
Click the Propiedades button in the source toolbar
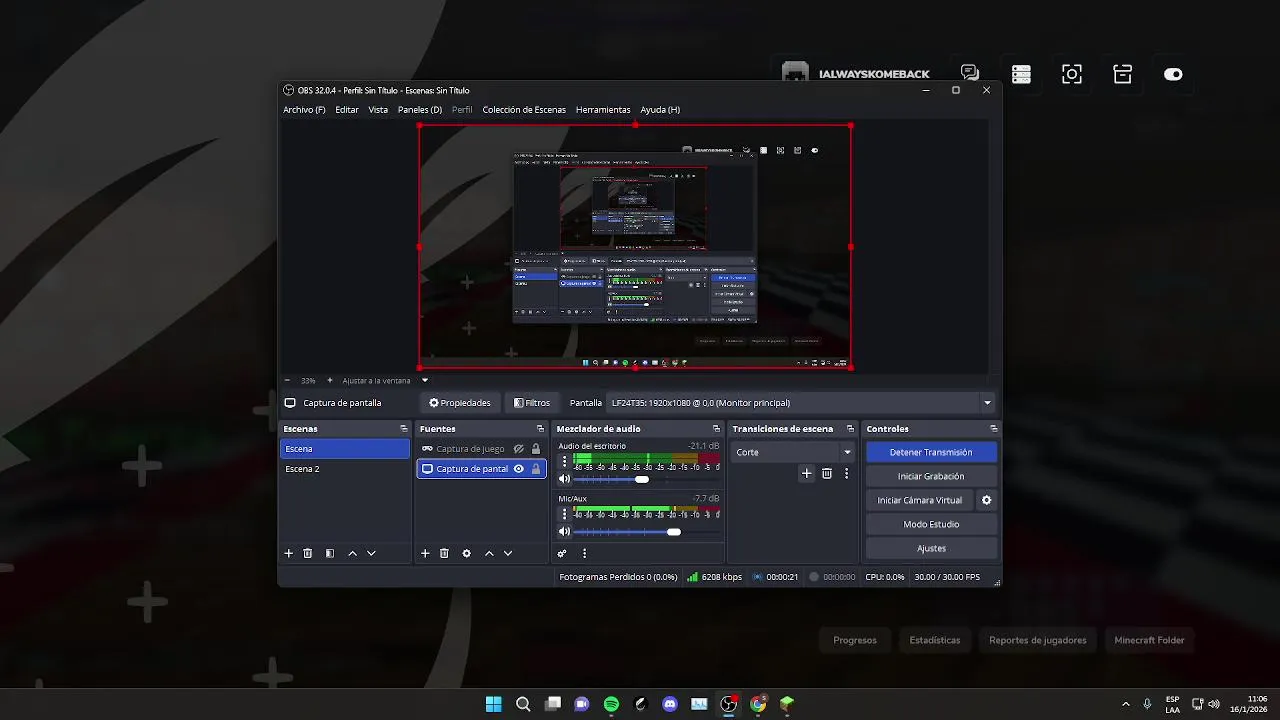coord(460,403)
